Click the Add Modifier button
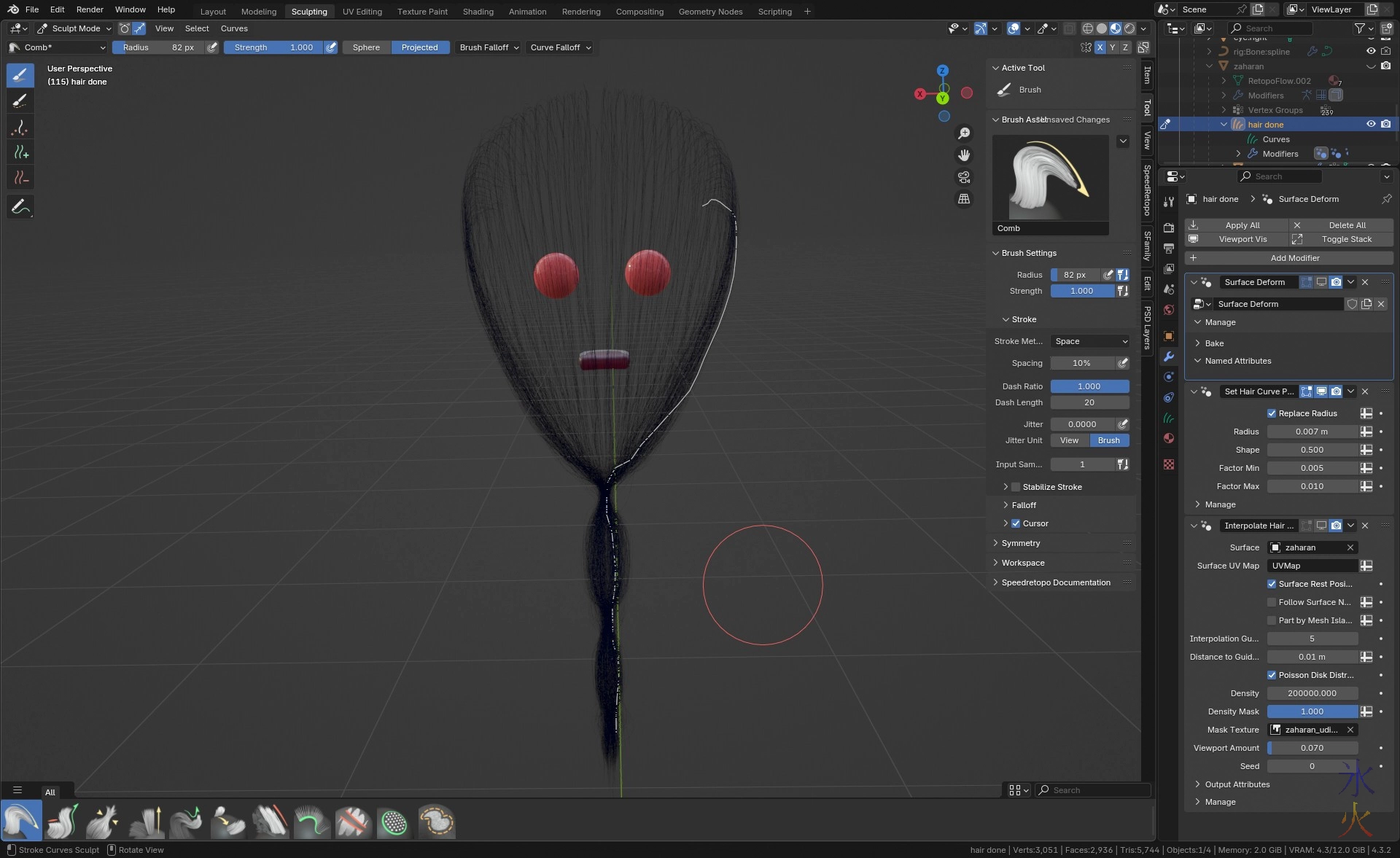The height and width of the screenshot is (858, 1400). [x=1288, y=258]
